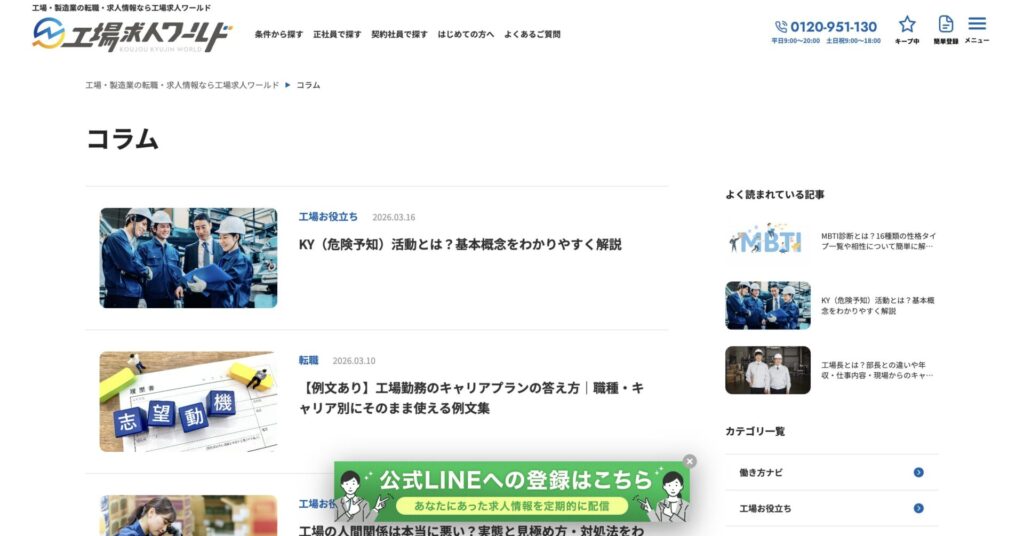Open 正社員で探す in the header navigation
The width and height of the screenshot is (1024, 536).
(x=337, y=35)
